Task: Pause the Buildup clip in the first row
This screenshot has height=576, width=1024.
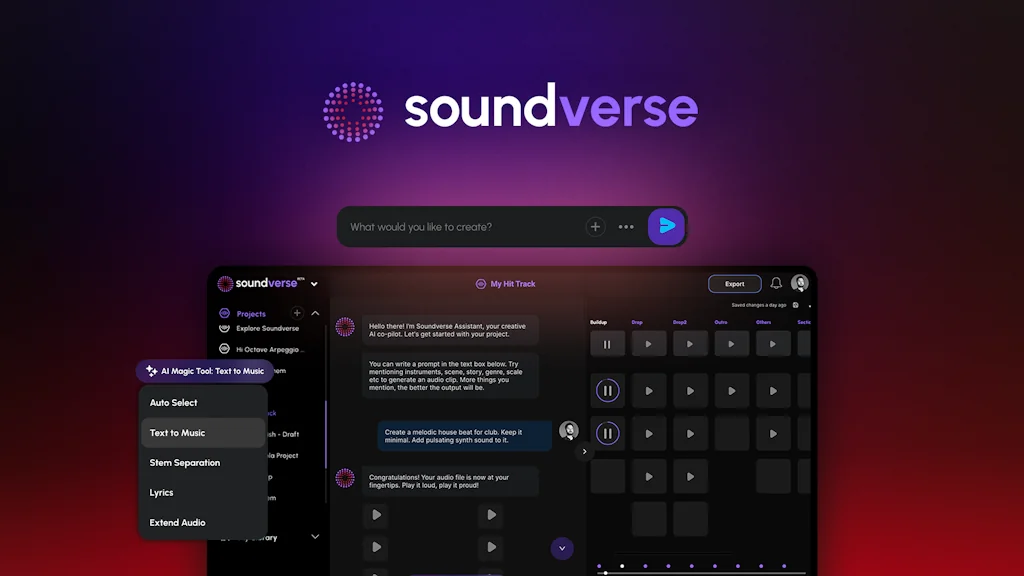Action: coord(608,343)
